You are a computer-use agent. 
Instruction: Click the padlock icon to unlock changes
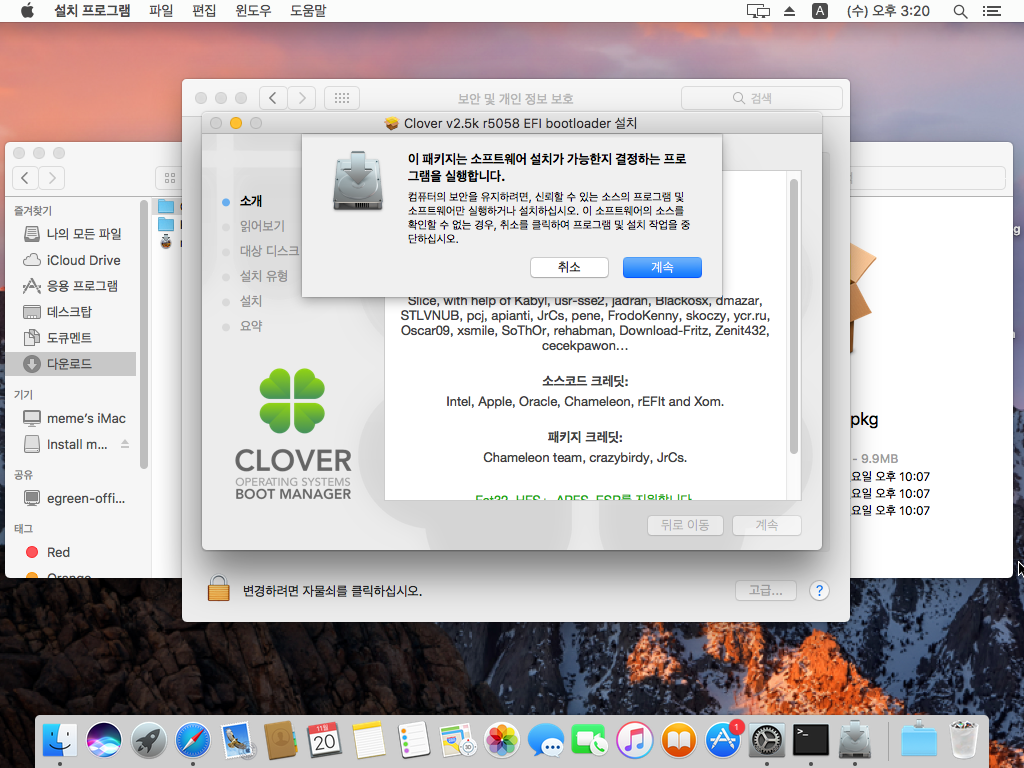tap(219, 588)
